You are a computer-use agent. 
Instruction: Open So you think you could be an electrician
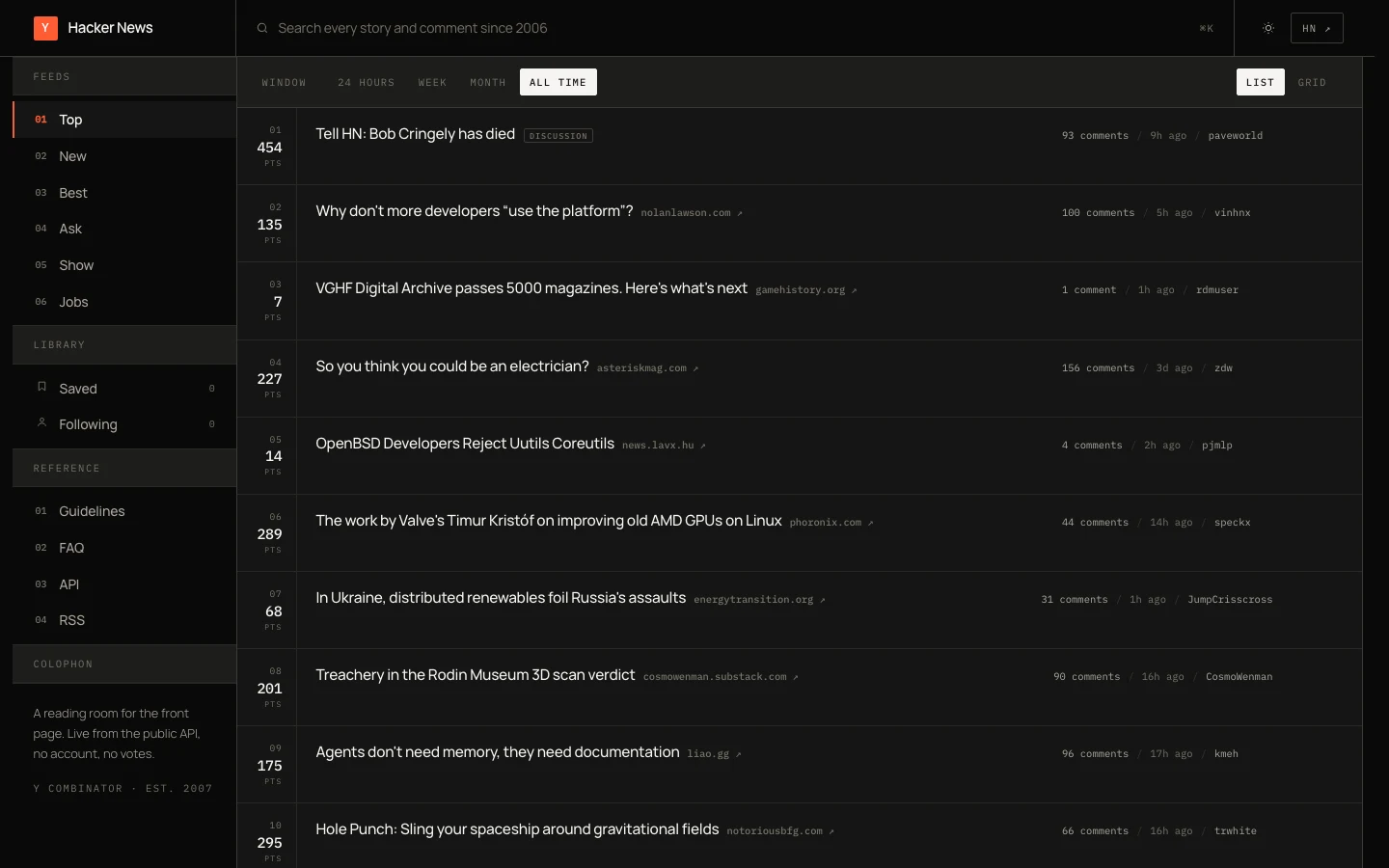(452, 366)
